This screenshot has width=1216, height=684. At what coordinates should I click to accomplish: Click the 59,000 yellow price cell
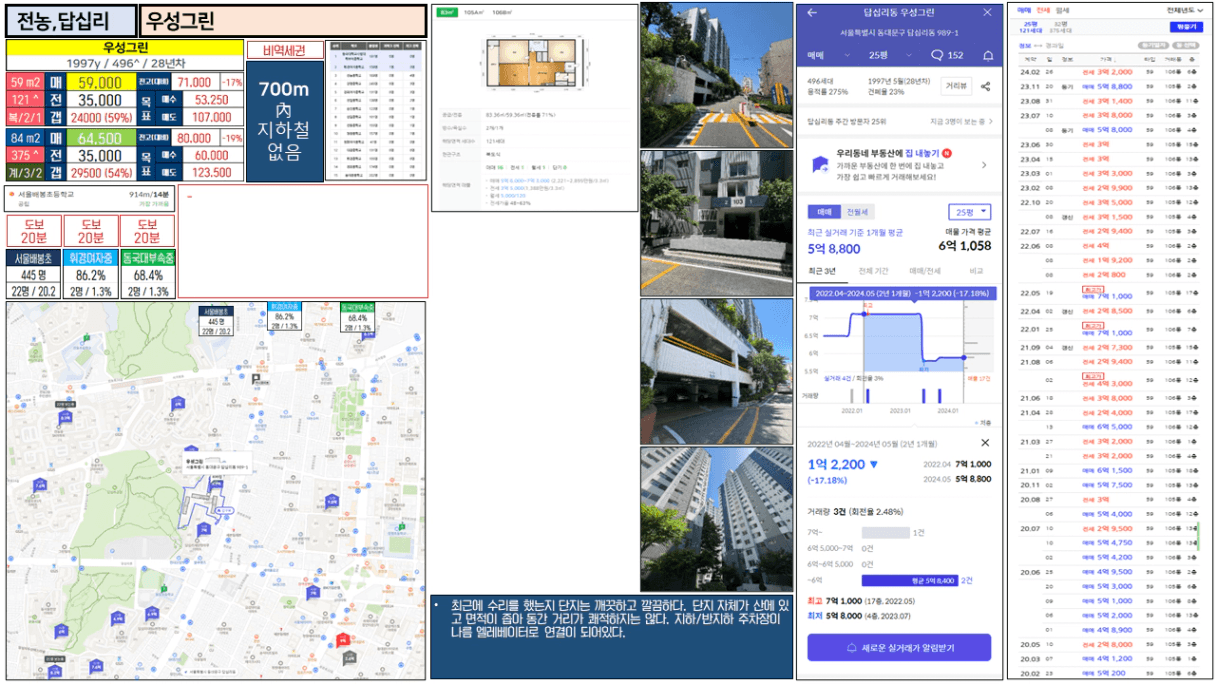(100, 82)
